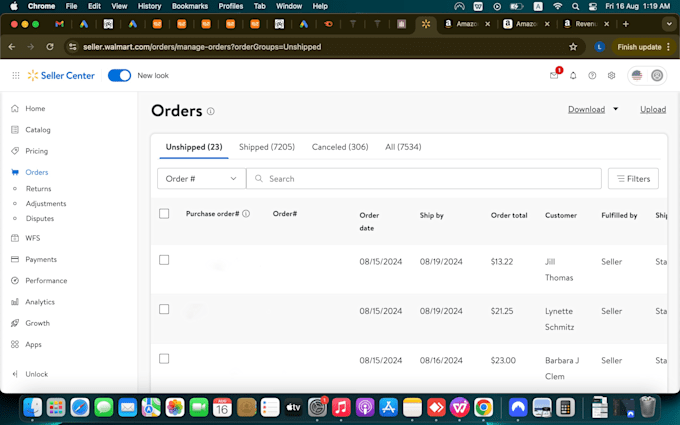Open App Store from the Dock

pos(389,408)
